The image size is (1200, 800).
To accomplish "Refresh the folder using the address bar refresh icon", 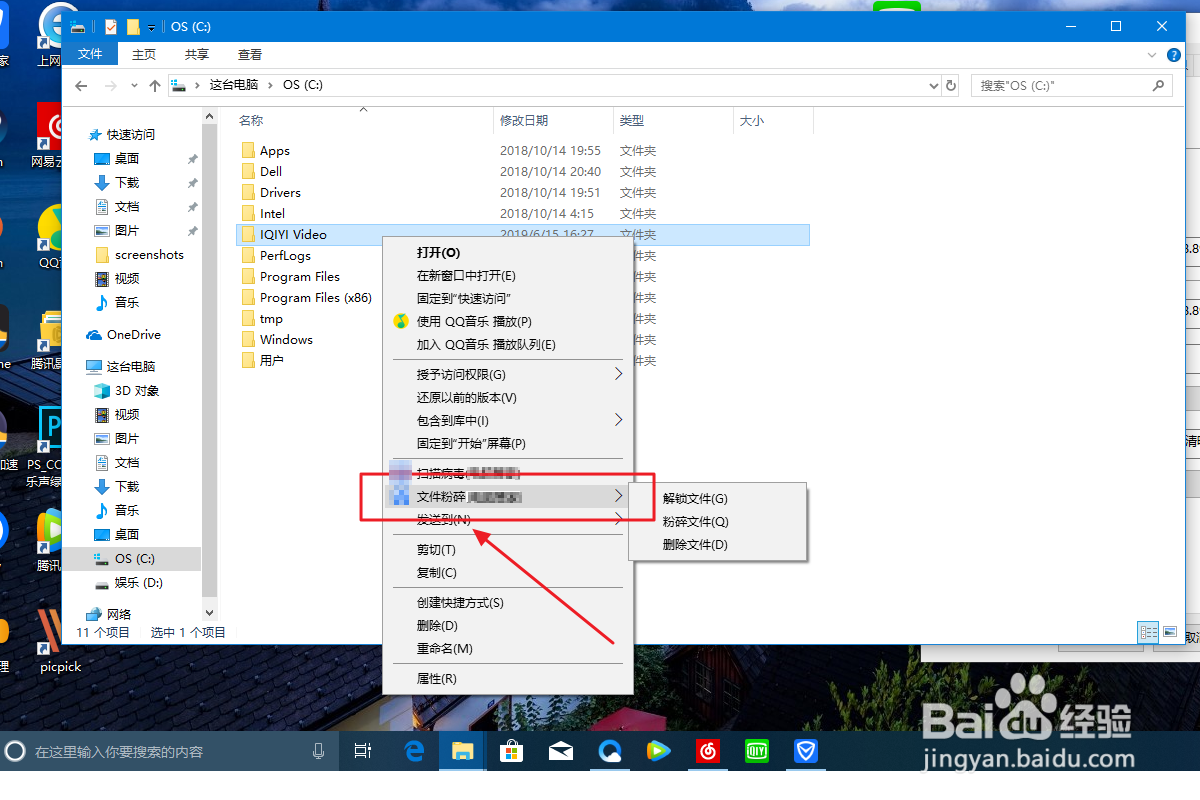I will click(950, 85).
